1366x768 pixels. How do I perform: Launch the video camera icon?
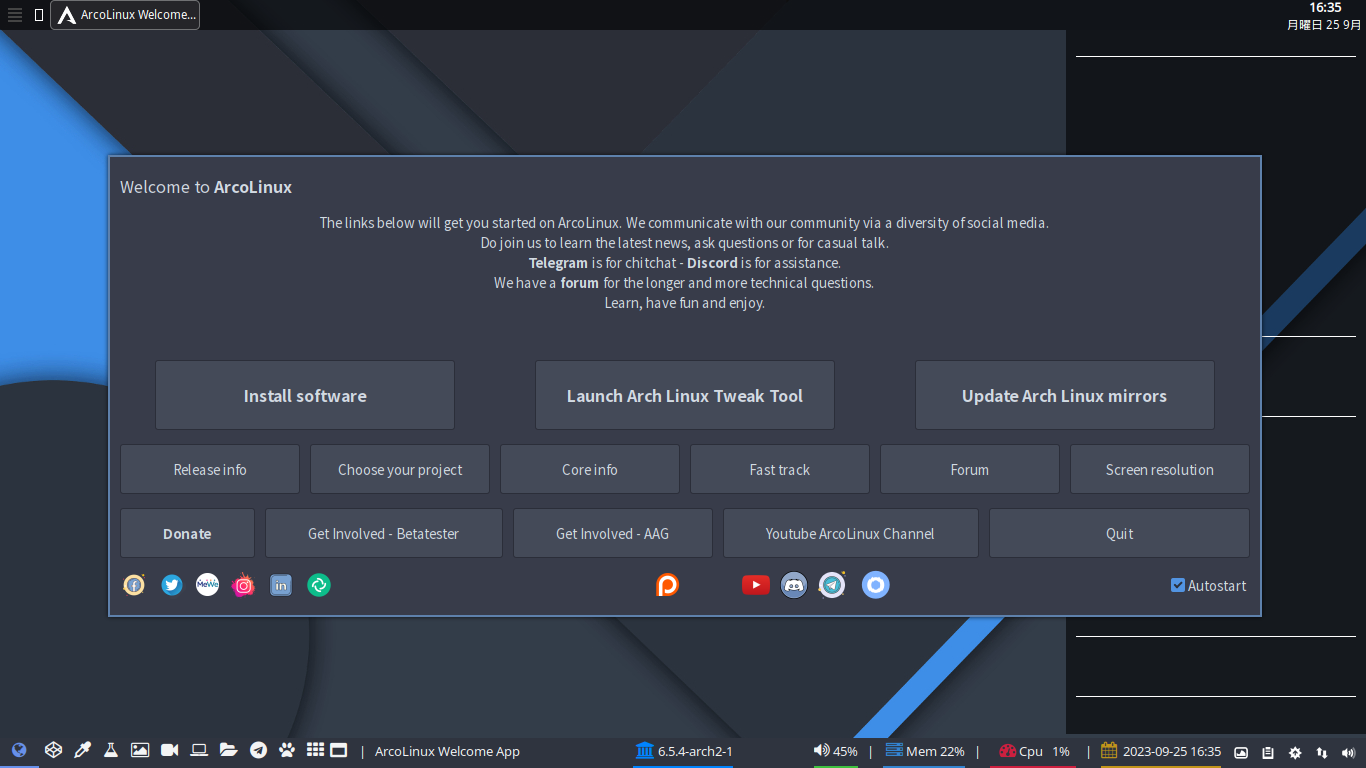pos(169,750)
